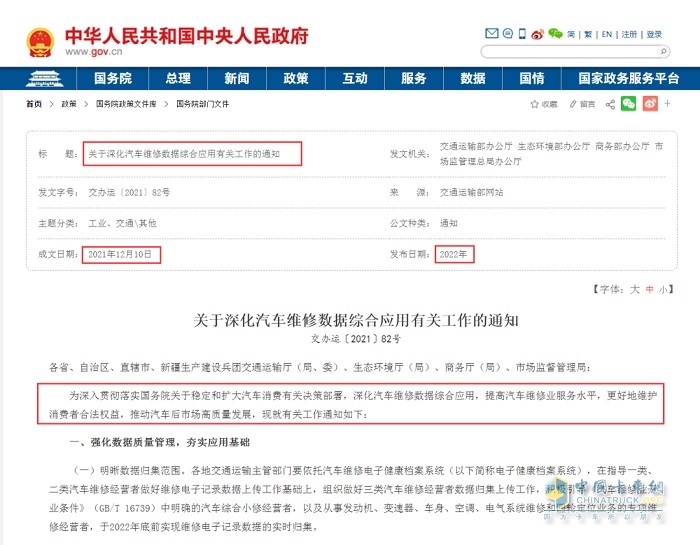Open the mobile phone icon in header

tap(522, 33)
